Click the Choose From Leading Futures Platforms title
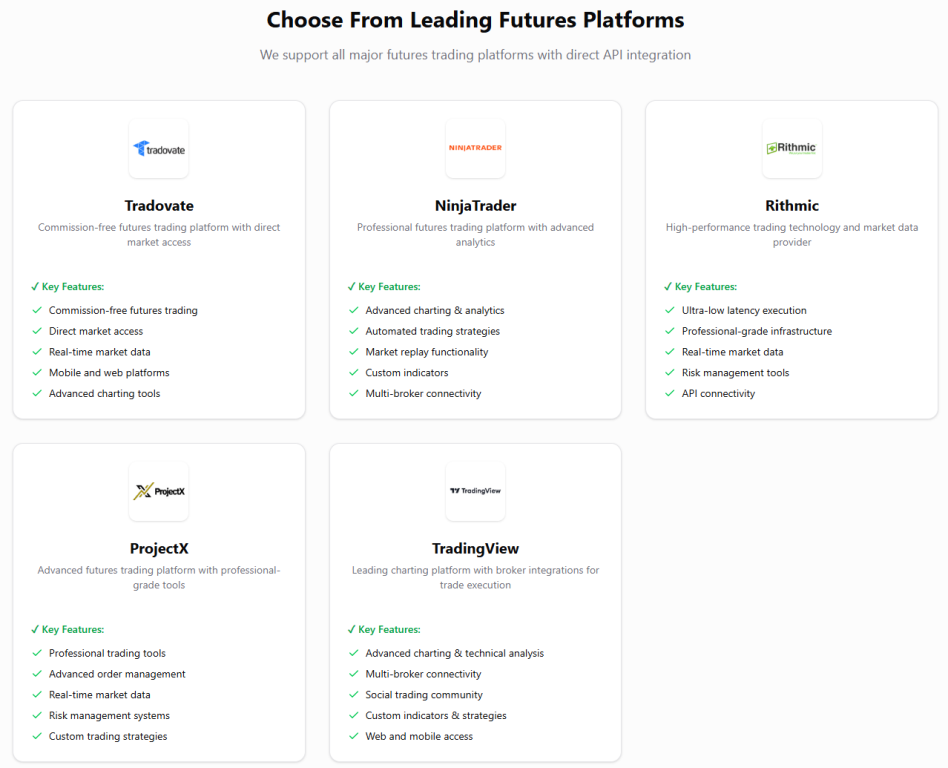 (475, 20)
